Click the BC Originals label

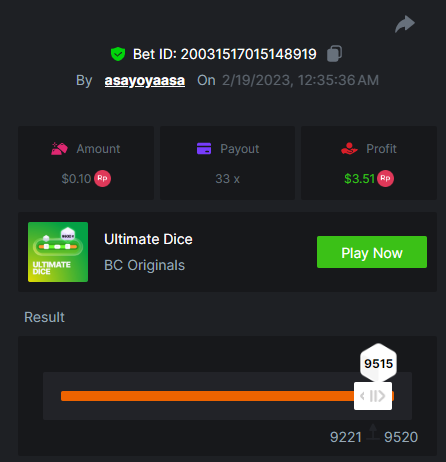coord(144,265)
